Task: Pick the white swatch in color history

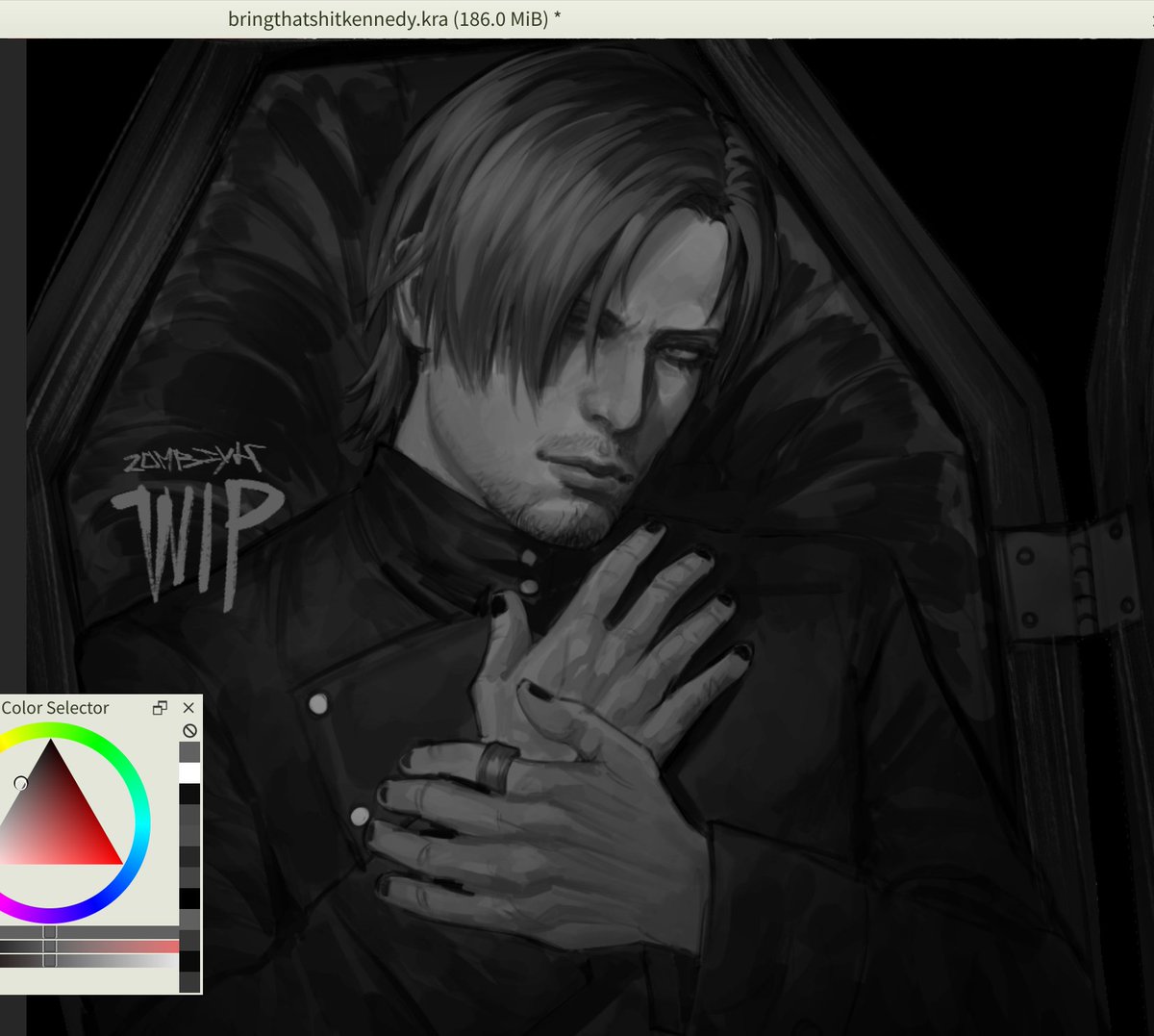Action: (x=189, y=772)
